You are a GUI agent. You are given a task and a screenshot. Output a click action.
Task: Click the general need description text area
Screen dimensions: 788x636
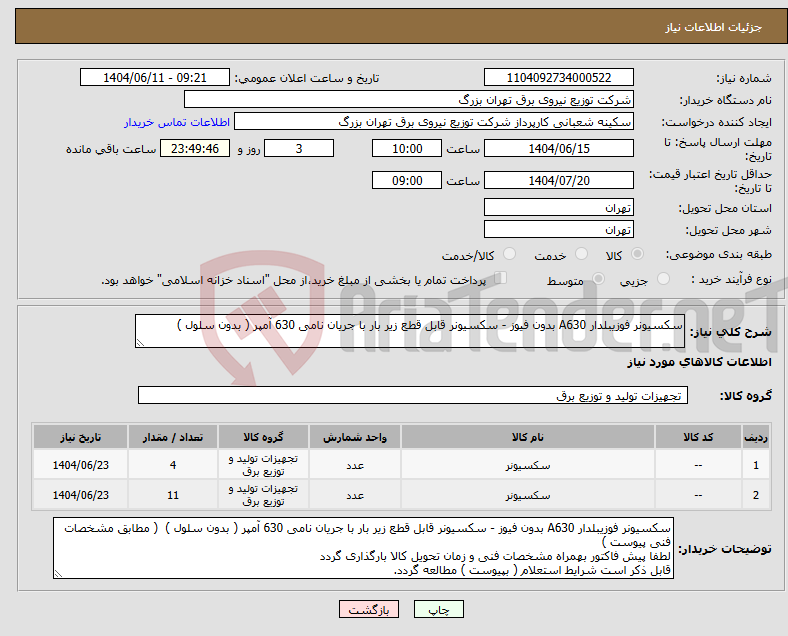click(x=410, y=331)
